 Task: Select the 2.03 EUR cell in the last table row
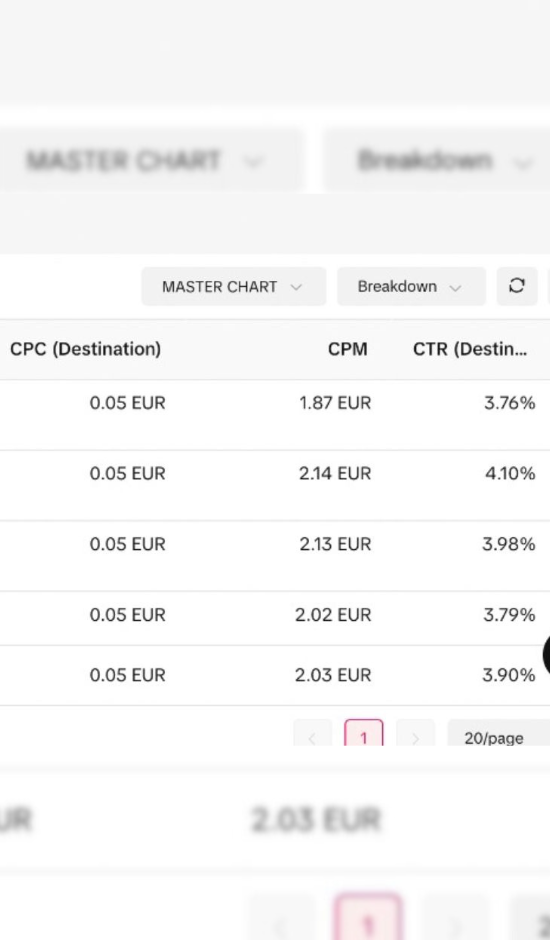(x=333, y=675)
